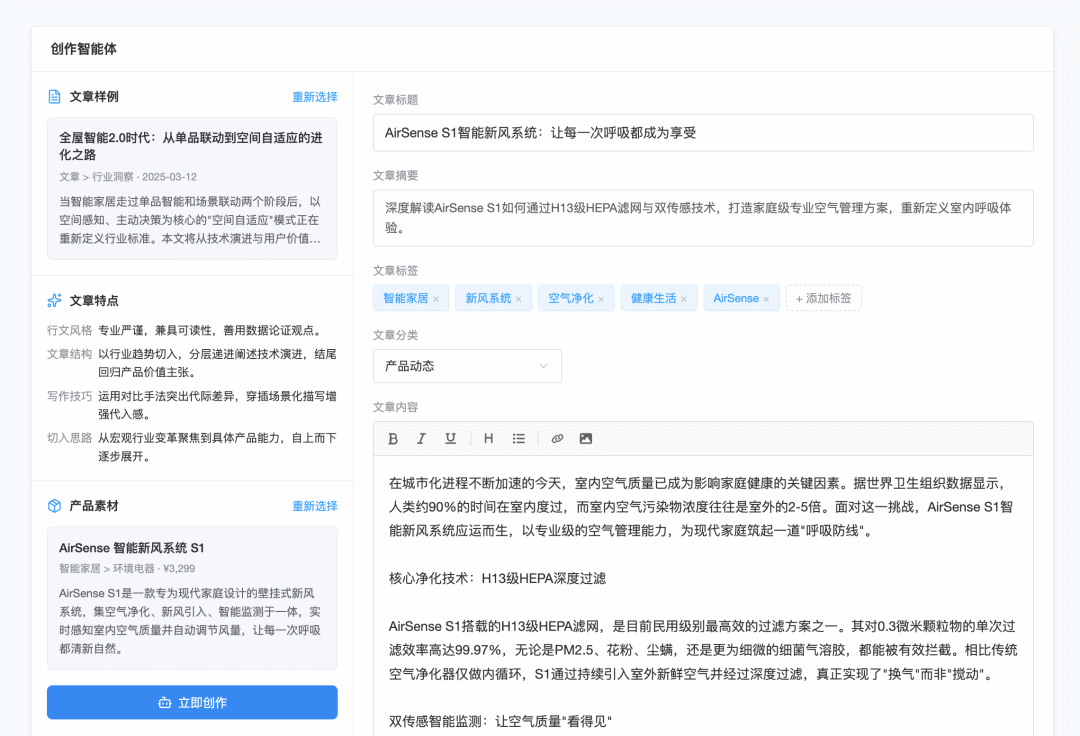Open the 全屋智能2.0时代 sample article card

192,188
